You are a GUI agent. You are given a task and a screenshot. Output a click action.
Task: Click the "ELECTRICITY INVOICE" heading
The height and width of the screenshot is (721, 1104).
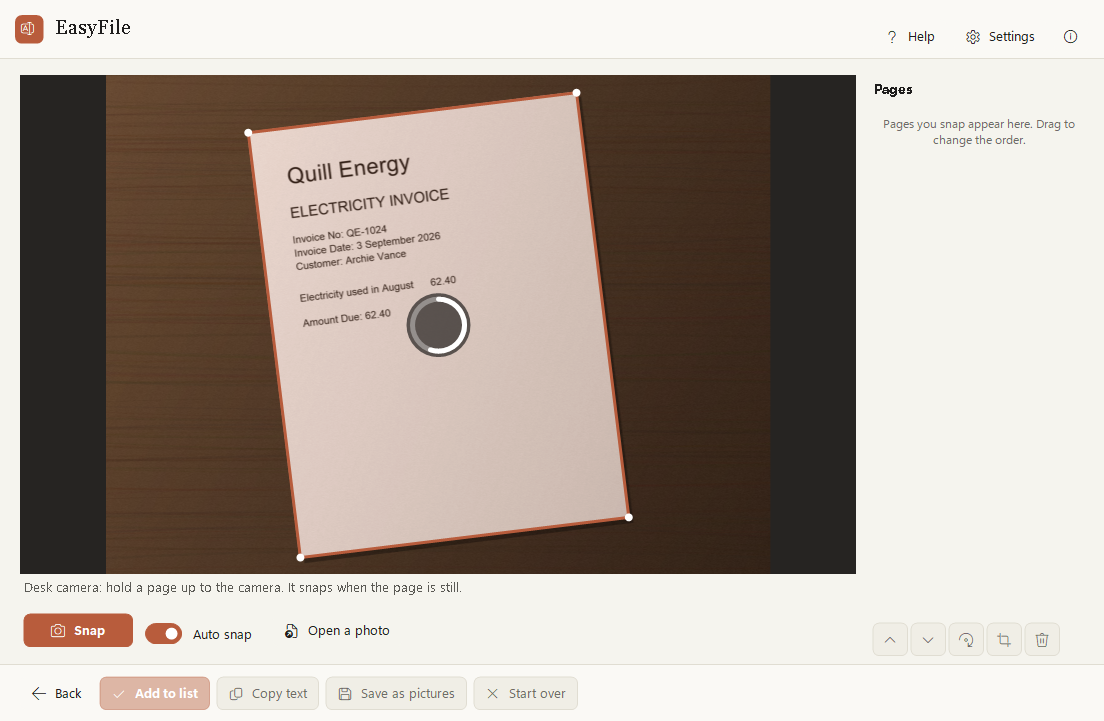click(x=370, y=203)
